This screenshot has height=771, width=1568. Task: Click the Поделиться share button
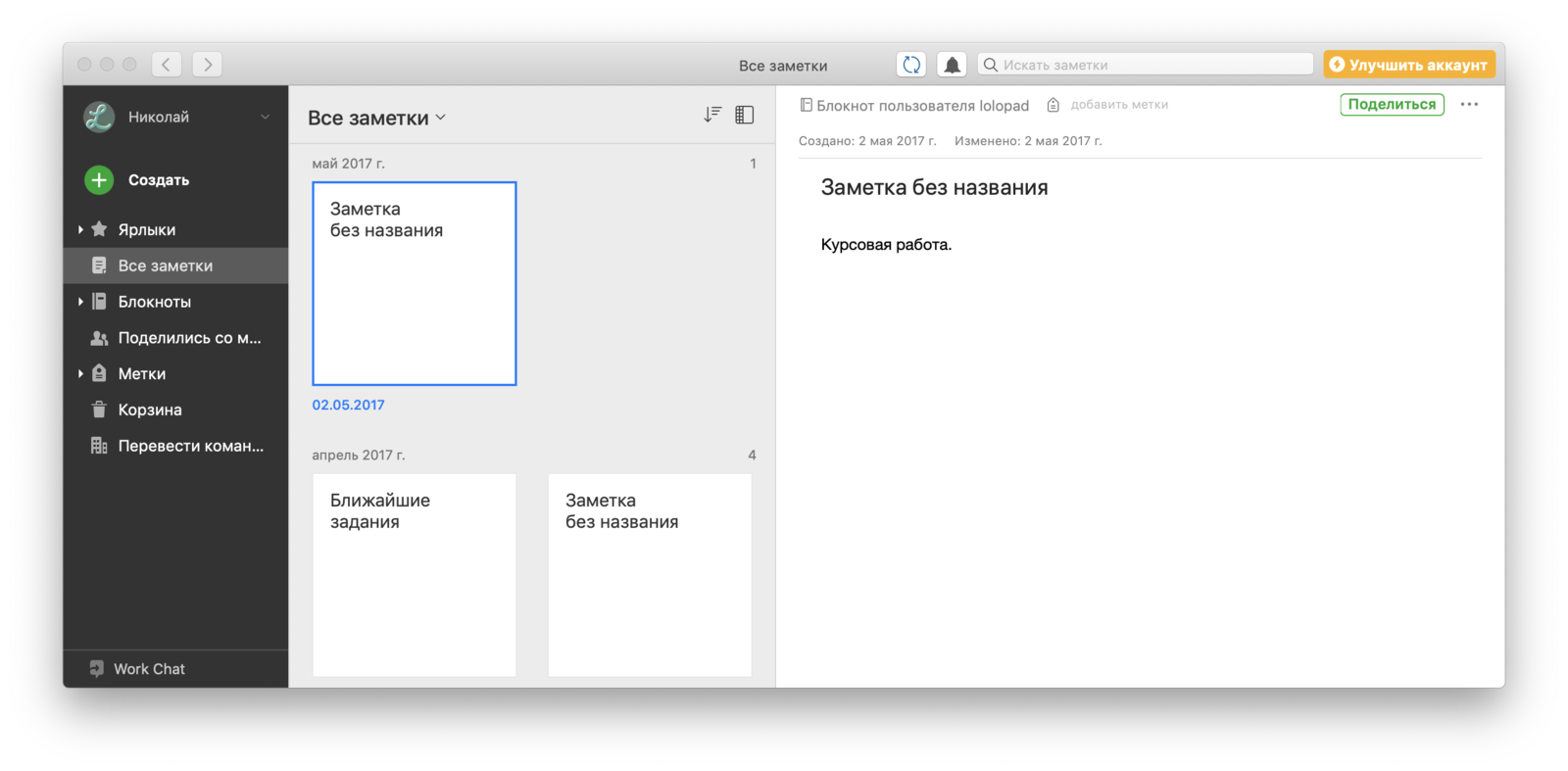pos(1392,105)
